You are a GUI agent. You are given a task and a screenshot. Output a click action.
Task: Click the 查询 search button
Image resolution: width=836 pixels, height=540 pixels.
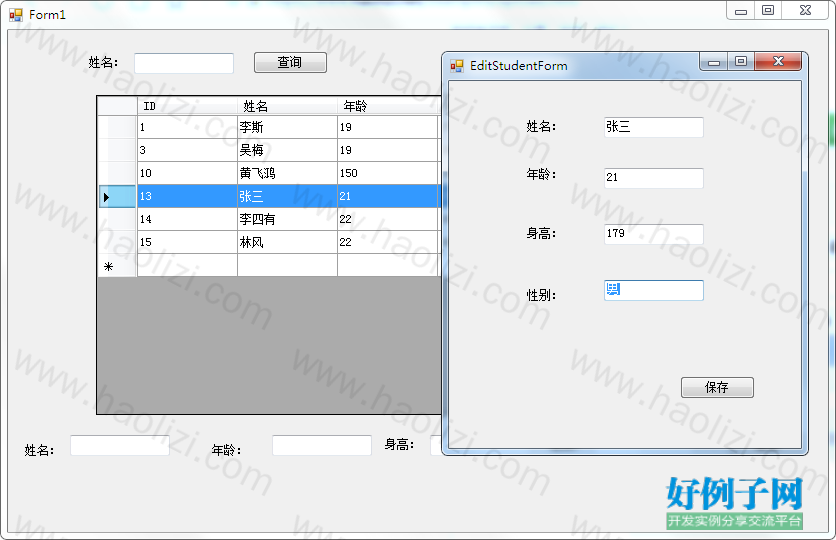click(x=290, y=62)
